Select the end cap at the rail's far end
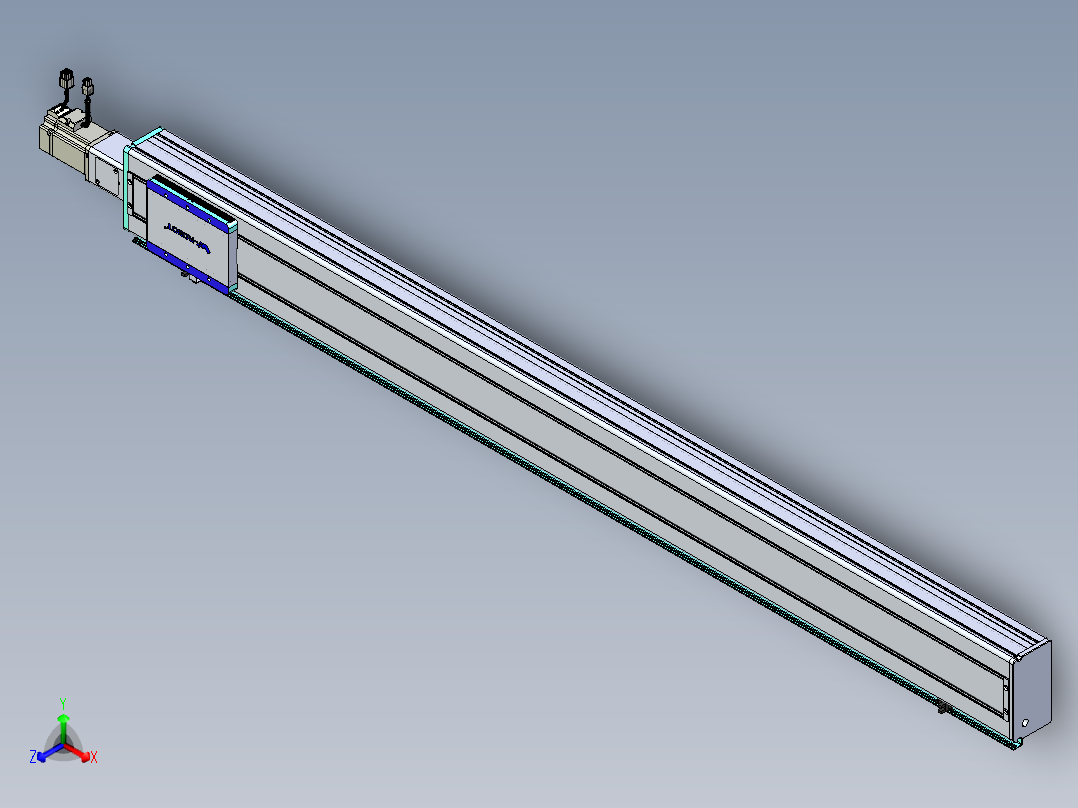The height and width of the screenshot is (808, 1078). tap(1032, 690)
